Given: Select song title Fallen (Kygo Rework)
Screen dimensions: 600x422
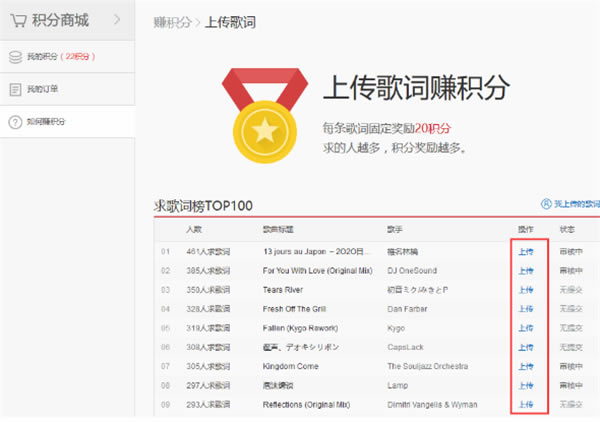Looking at the screenshot, I should [x=300, y=328].
